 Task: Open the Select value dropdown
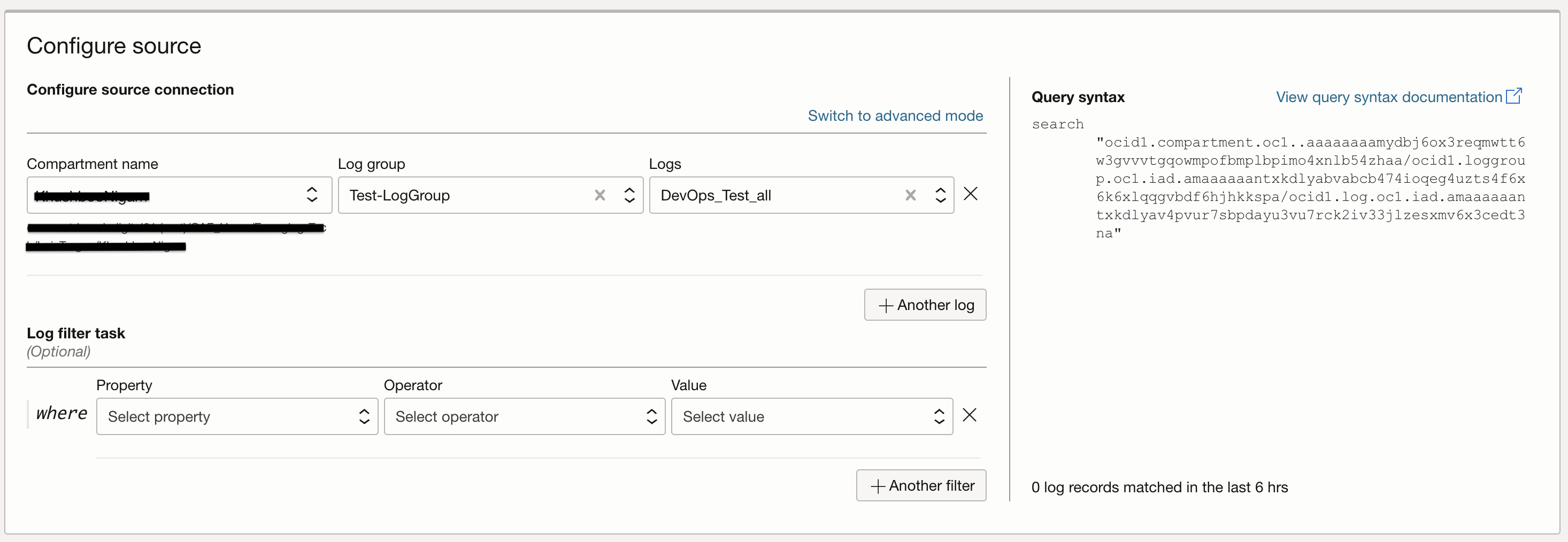coord(811,417)
